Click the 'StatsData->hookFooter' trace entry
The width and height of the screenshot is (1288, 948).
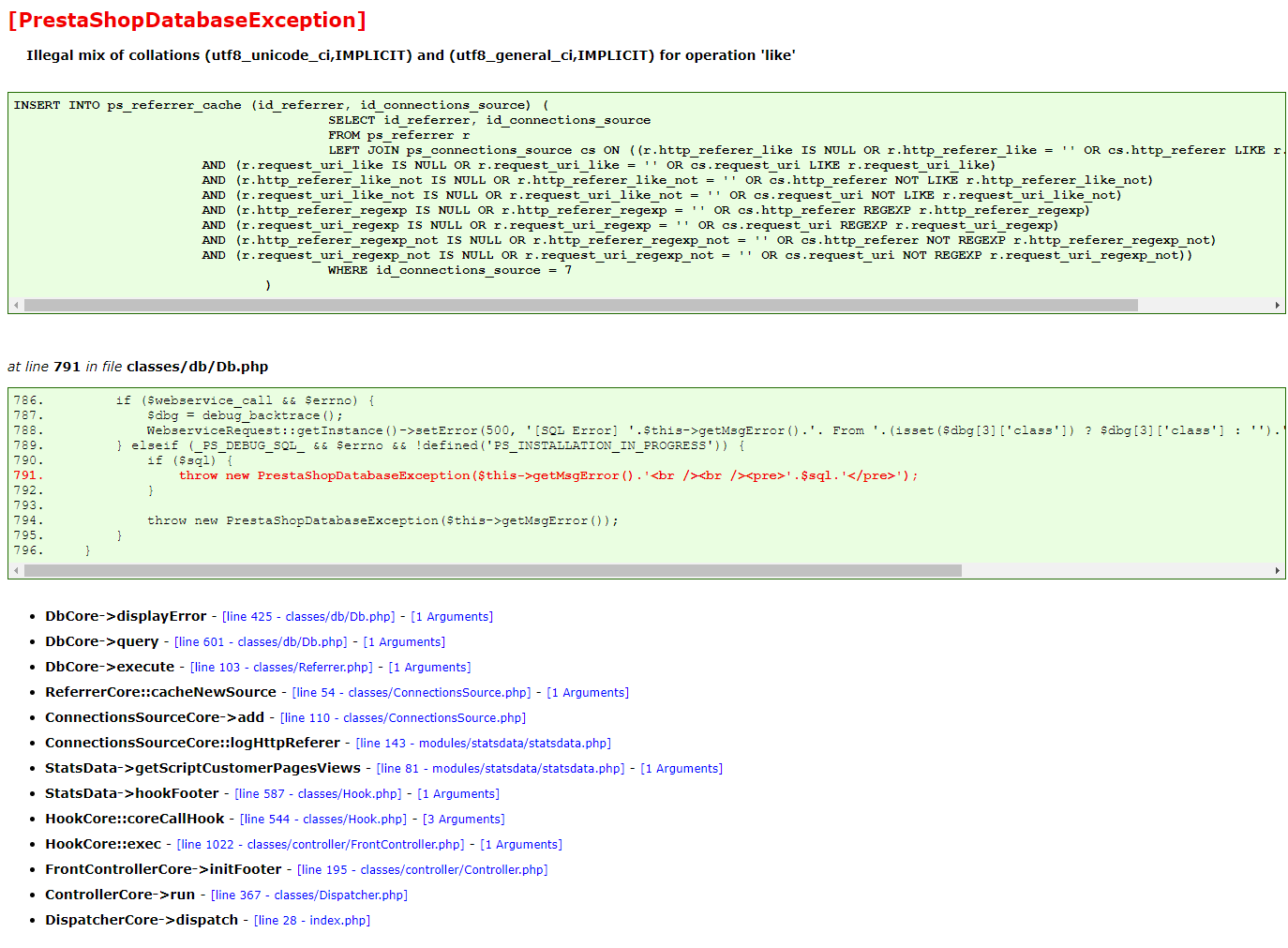tap(132, 793)
